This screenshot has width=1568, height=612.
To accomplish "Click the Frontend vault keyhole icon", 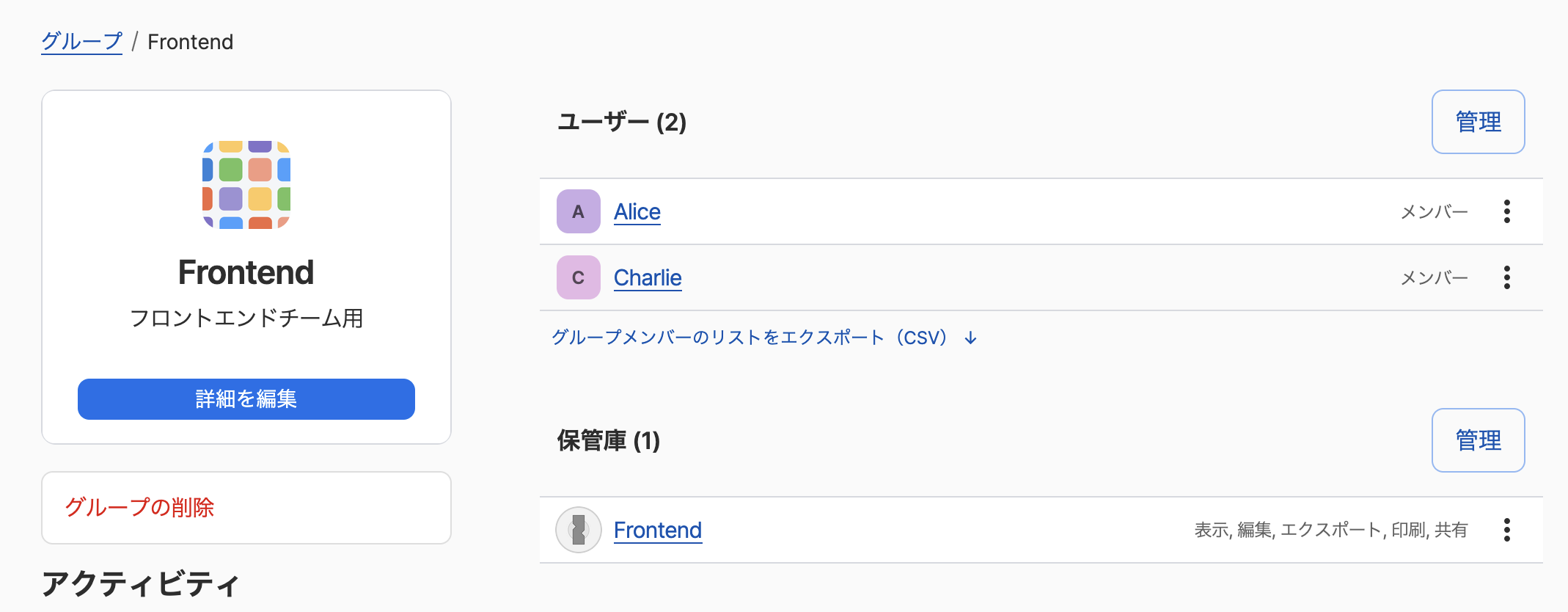I will [x=579, y=530].
